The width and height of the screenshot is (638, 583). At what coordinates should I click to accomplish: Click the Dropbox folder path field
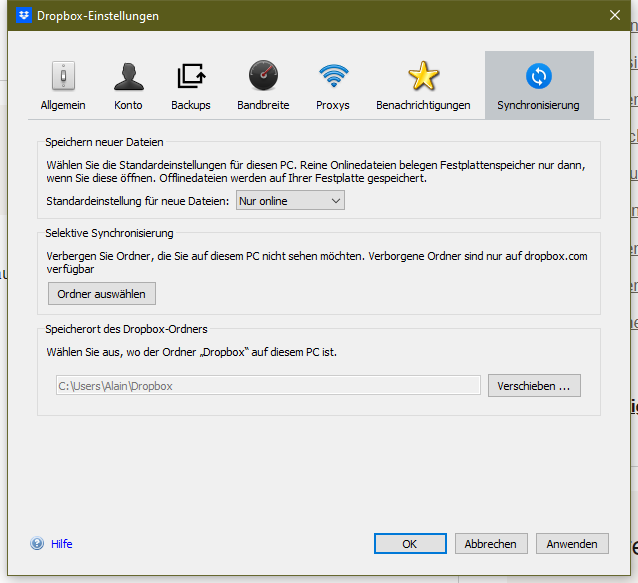click(x=268, y=386)
